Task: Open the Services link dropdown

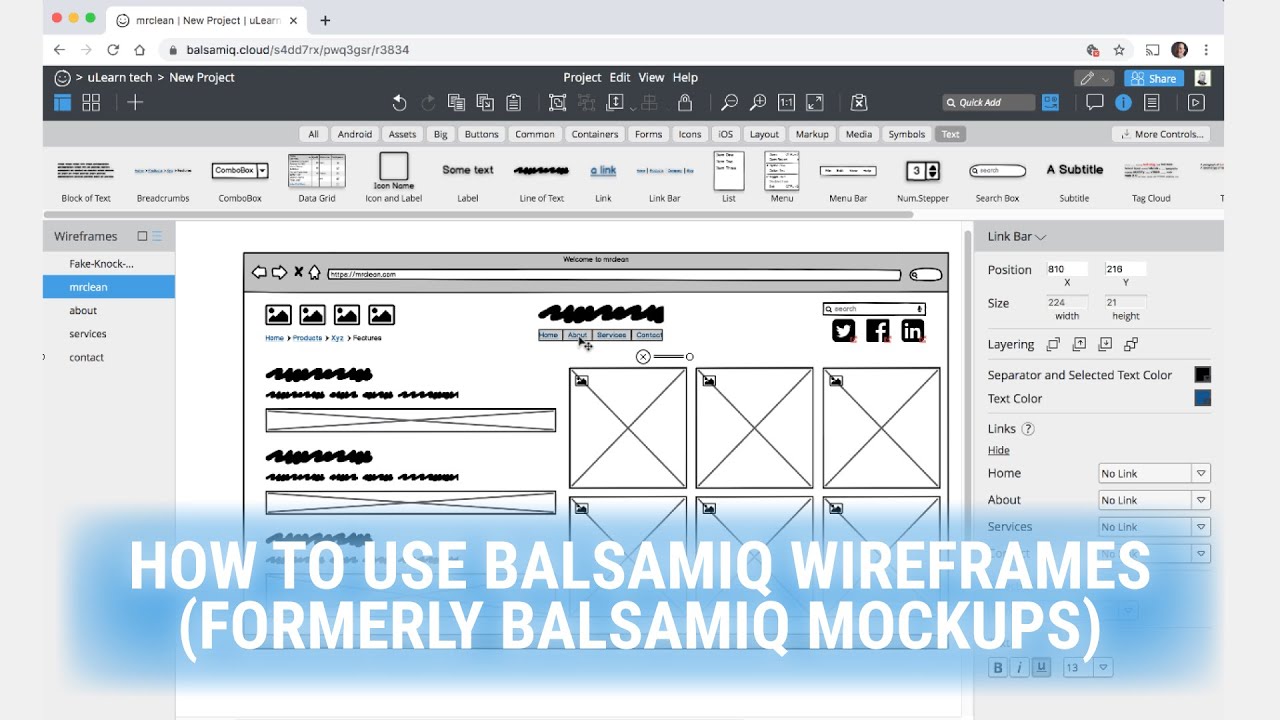Action: [x=1155, y=527]
